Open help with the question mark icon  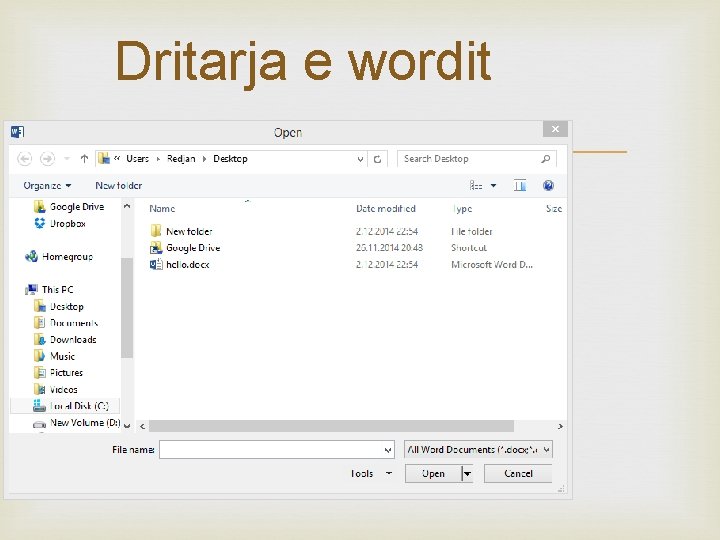548,186
